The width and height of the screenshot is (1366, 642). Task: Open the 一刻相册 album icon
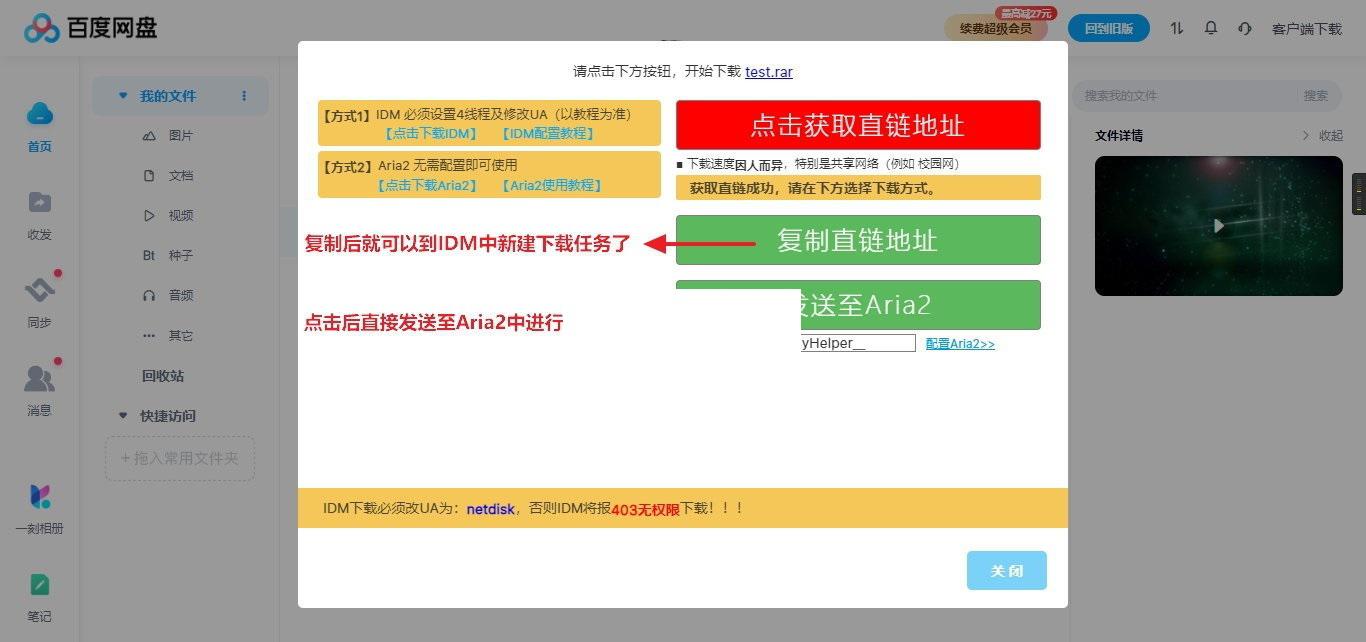(39, 496)
